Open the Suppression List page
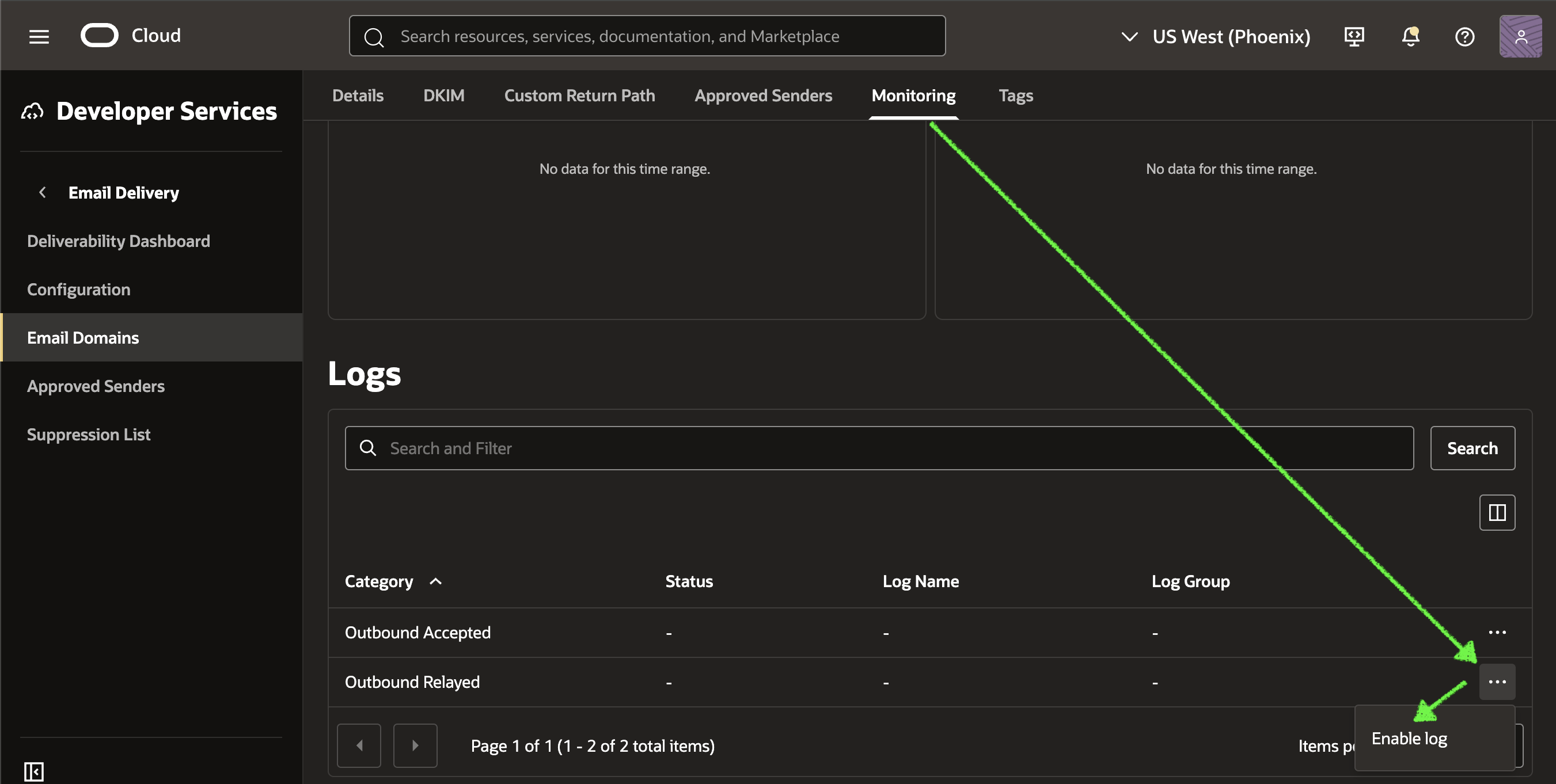Viewport: 1556px width, 784px height. point(88,433)
